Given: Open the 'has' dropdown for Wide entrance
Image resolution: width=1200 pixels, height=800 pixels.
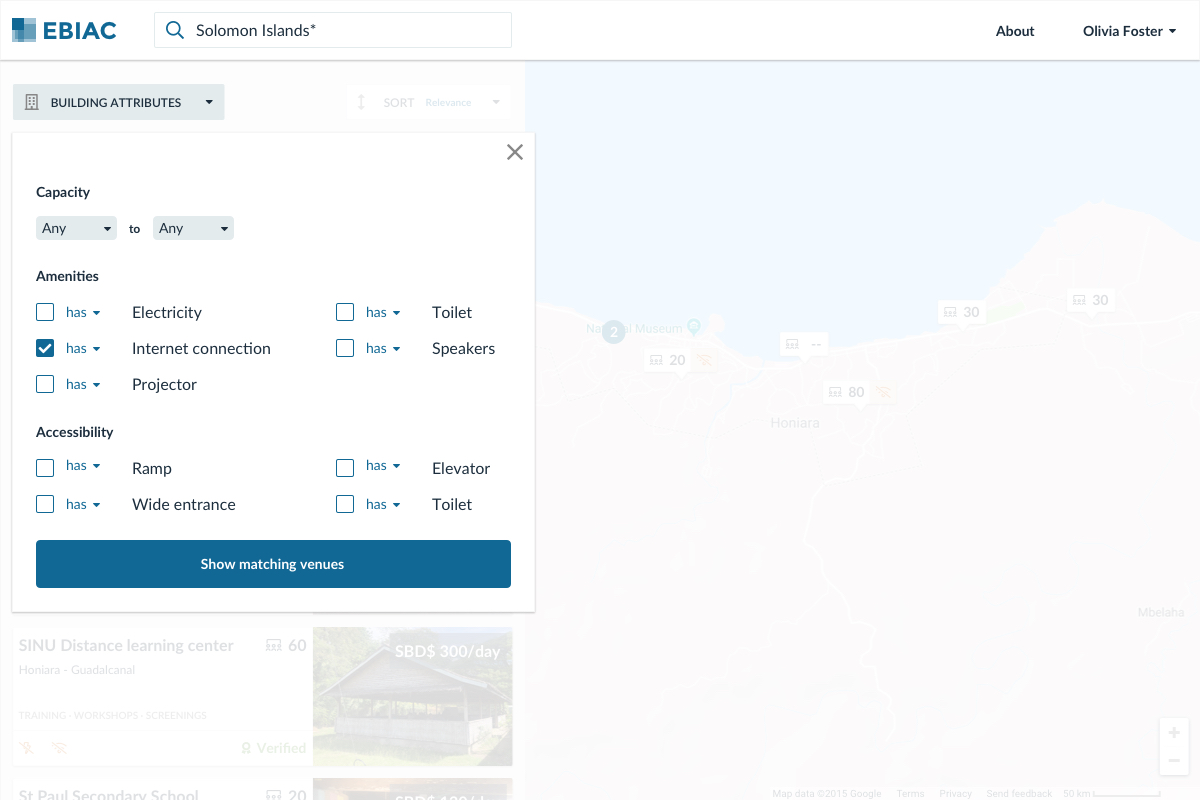Looking at the screenshot, I should (x=83, y=504).
